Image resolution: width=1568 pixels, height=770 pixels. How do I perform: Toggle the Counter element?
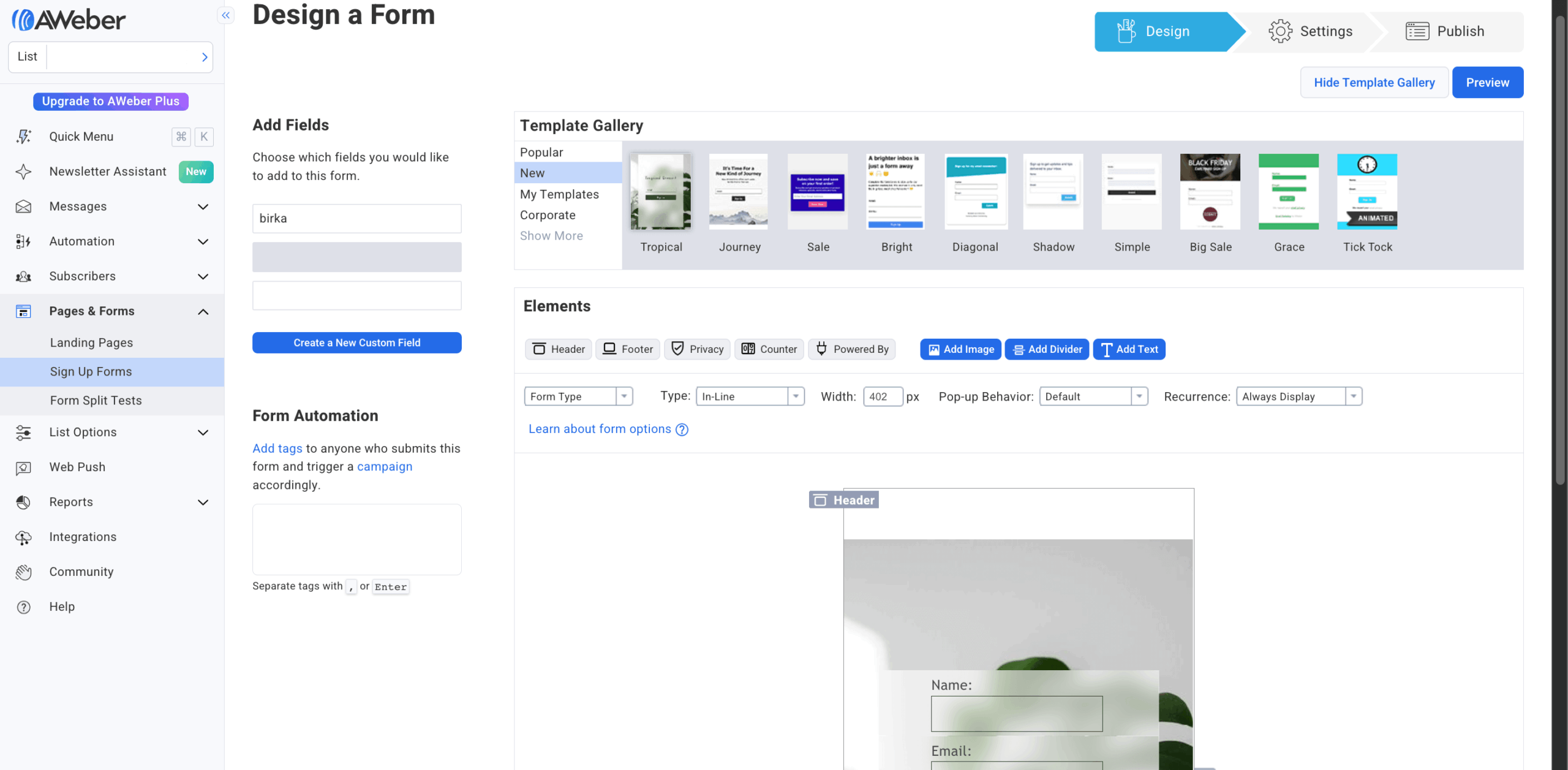click(x=769, y=349)
